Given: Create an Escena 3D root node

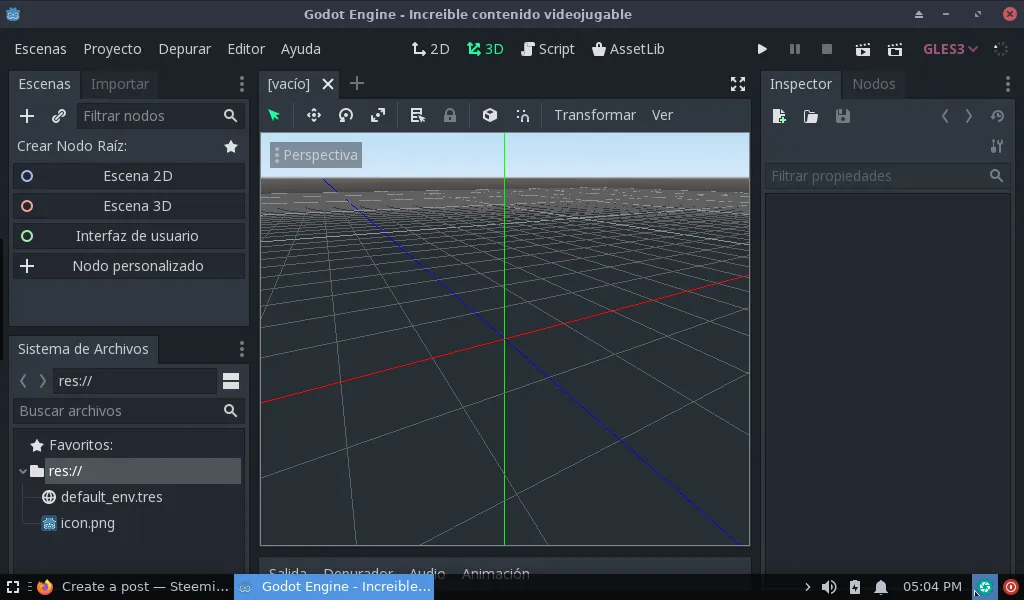Looking at the screenshot, I should (129, 206).
